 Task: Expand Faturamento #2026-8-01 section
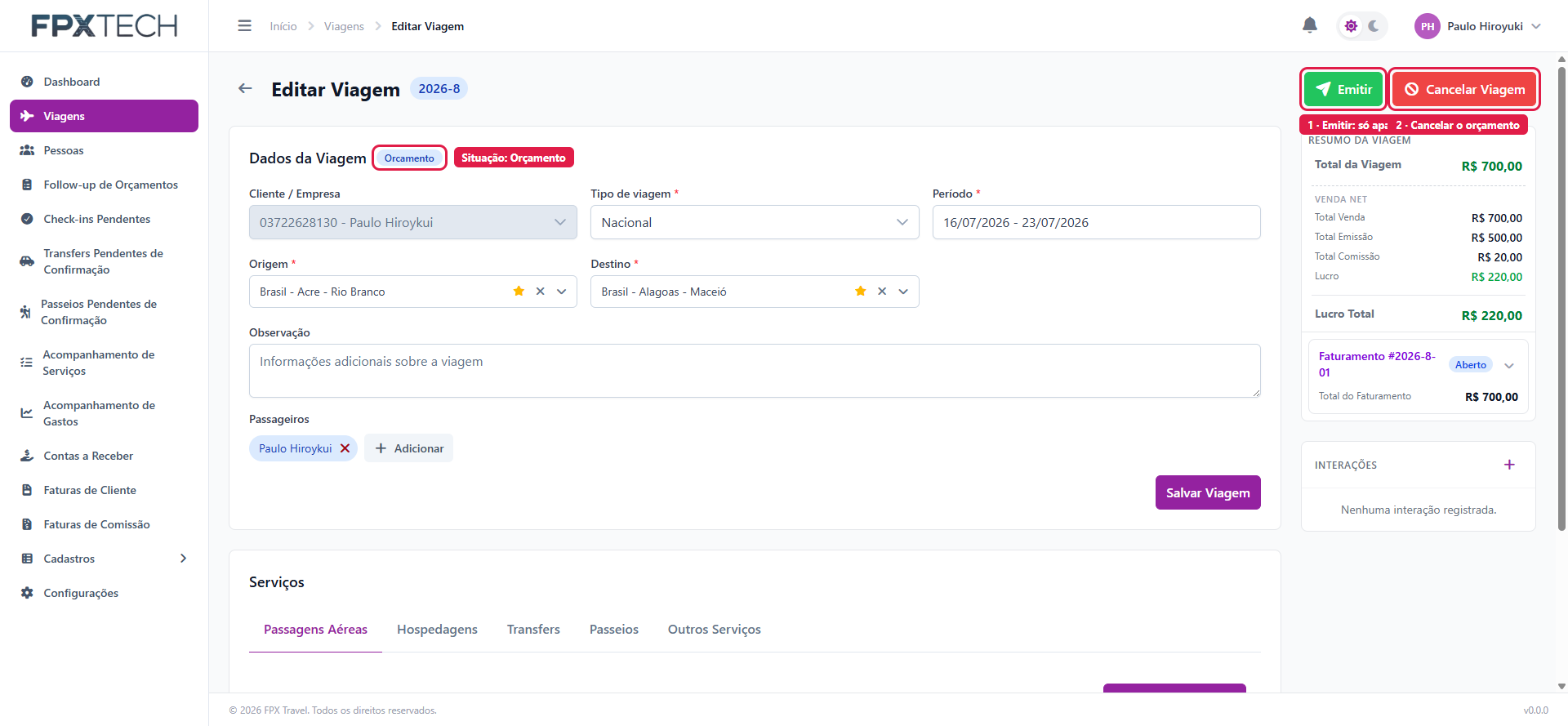[1509, 365]
